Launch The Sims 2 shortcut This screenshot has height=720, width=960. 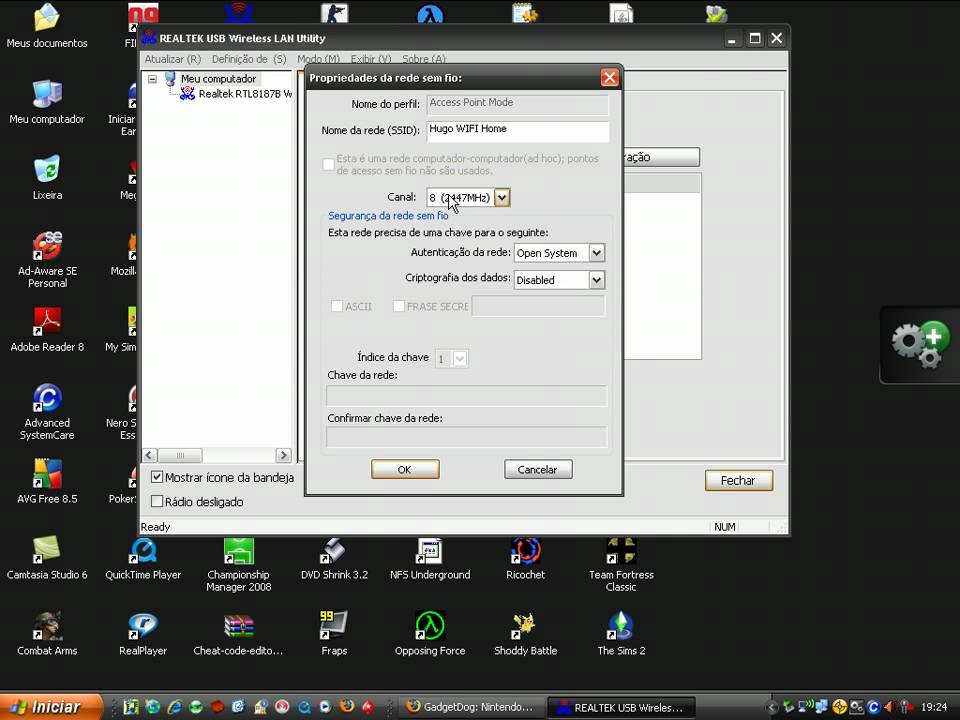point(621,632)
